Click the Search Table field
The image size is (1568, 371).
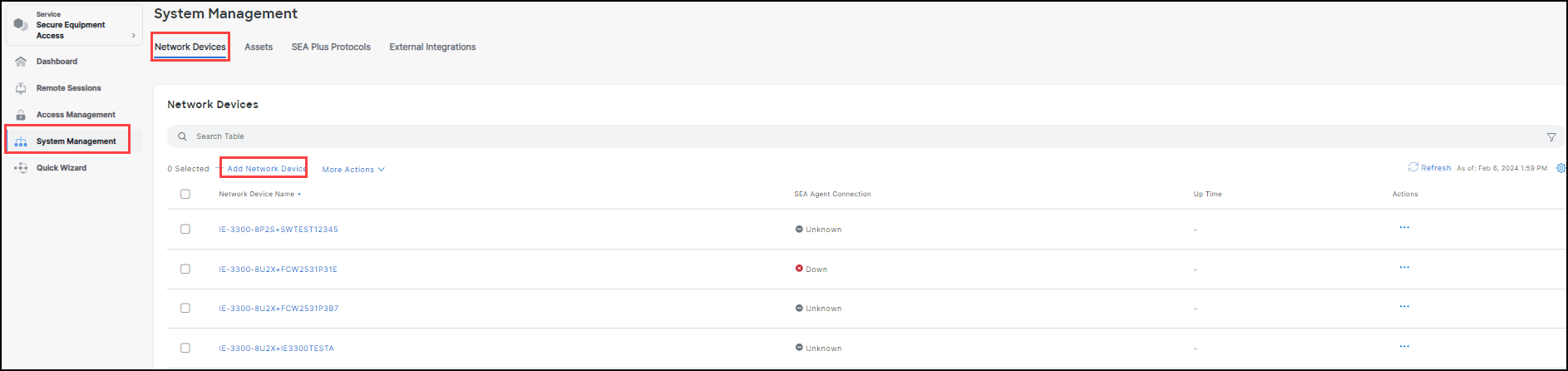[499, 136]
